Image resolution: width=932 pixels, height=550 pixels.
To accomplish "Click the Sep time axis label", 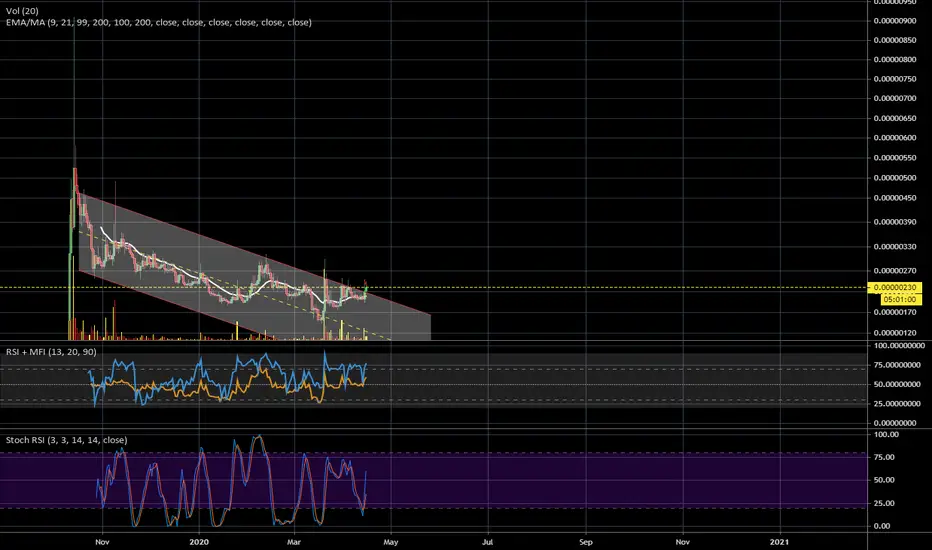I will [x=586, y=542].
